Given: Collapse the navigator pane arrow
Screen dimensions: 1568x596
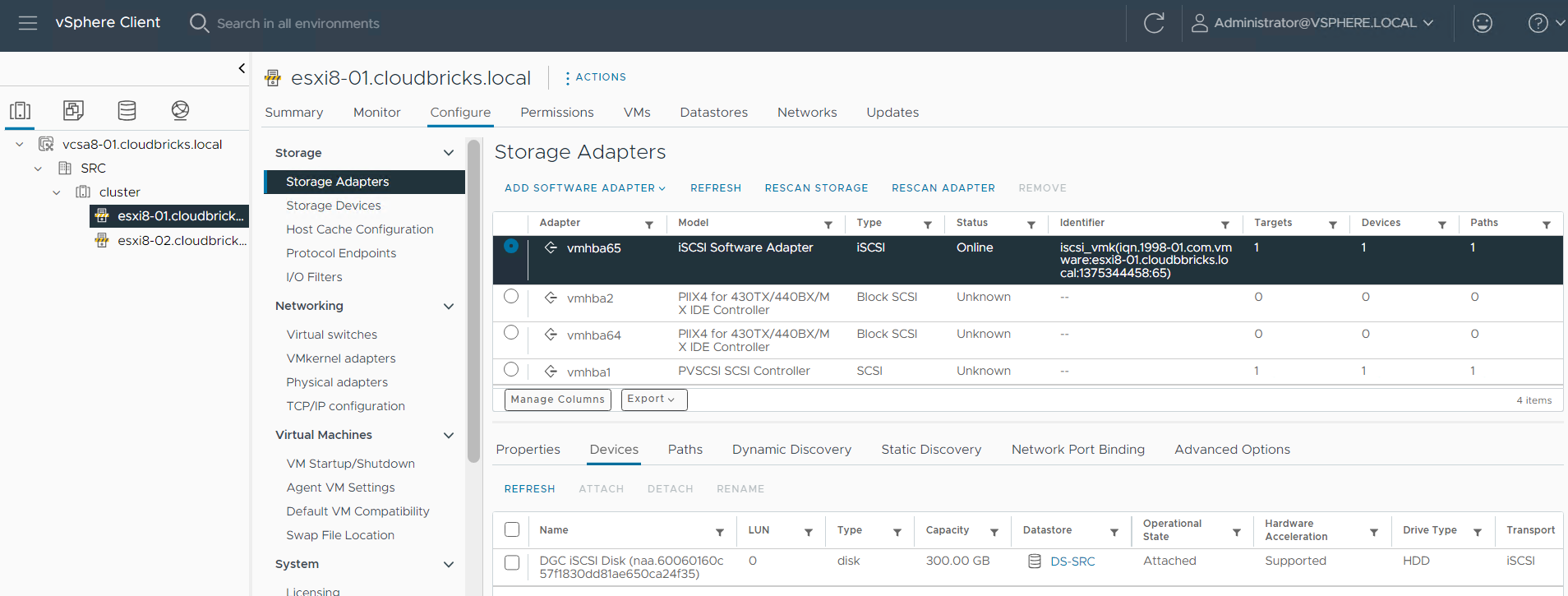Looking at the screenshot, I should pyautogui.click(x=242, y=68).
